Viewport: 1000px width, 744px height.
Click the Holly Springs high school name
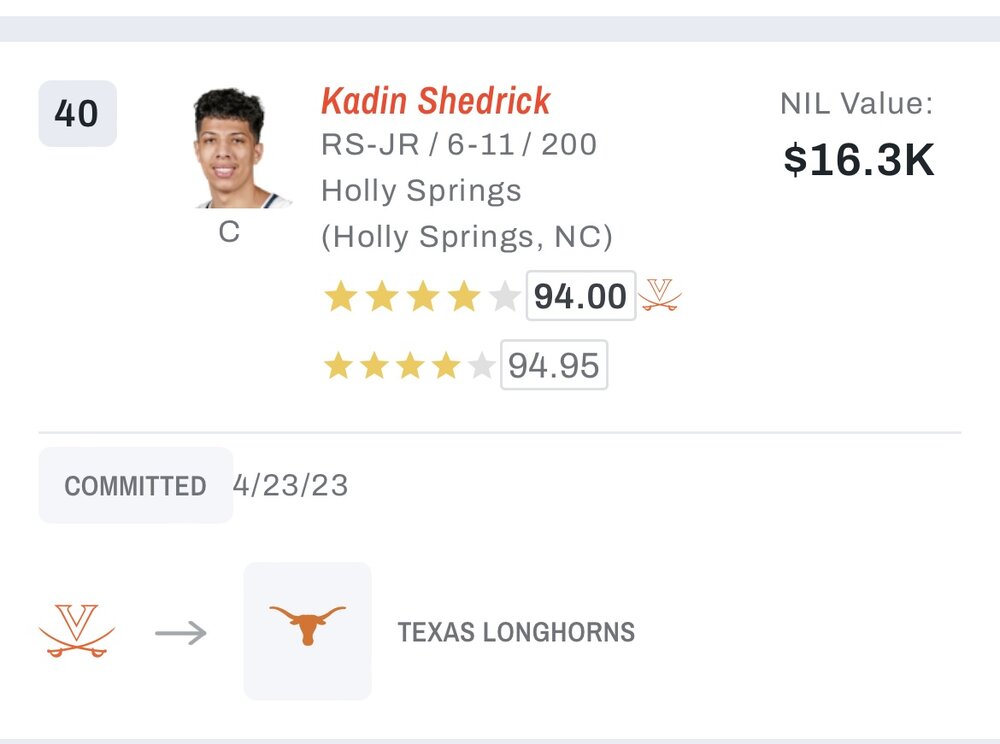click(421, 190)
